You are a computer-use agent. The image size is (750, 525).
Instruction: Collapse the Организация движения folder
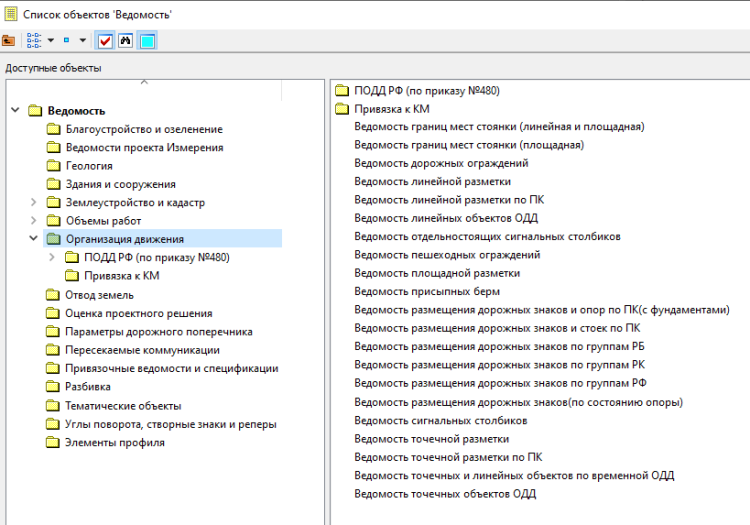pyautogui.click(x=34, y=239)
